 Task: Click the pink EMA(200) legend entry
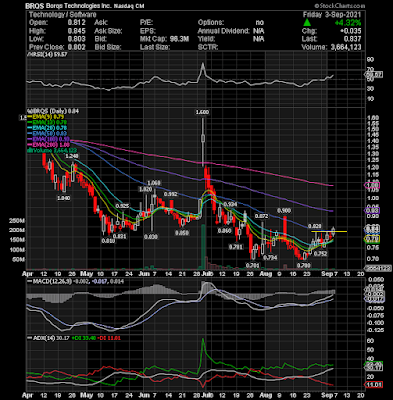(x=49, y=145)
